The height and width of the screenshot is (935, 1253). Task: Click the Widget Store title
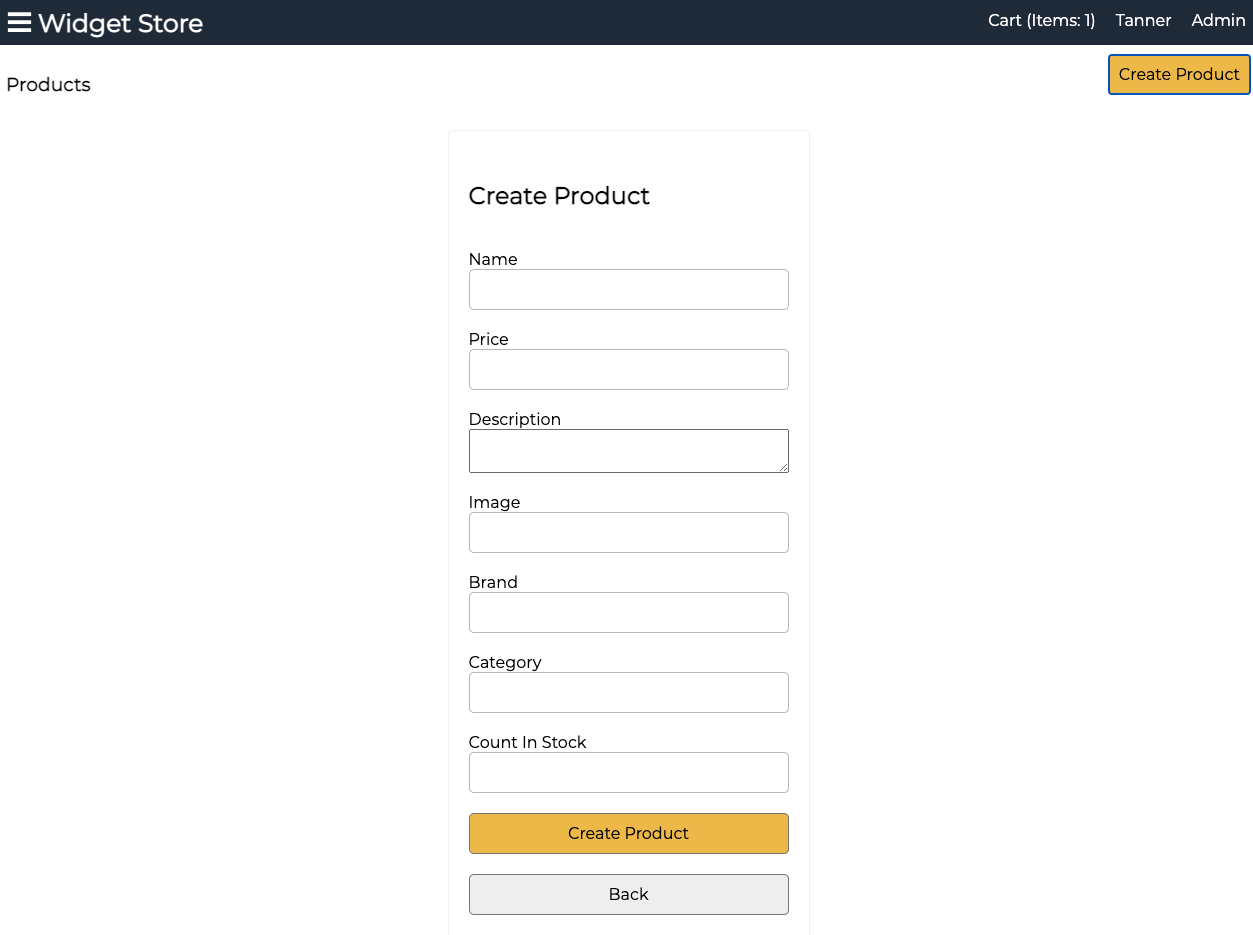click(120, 23)
